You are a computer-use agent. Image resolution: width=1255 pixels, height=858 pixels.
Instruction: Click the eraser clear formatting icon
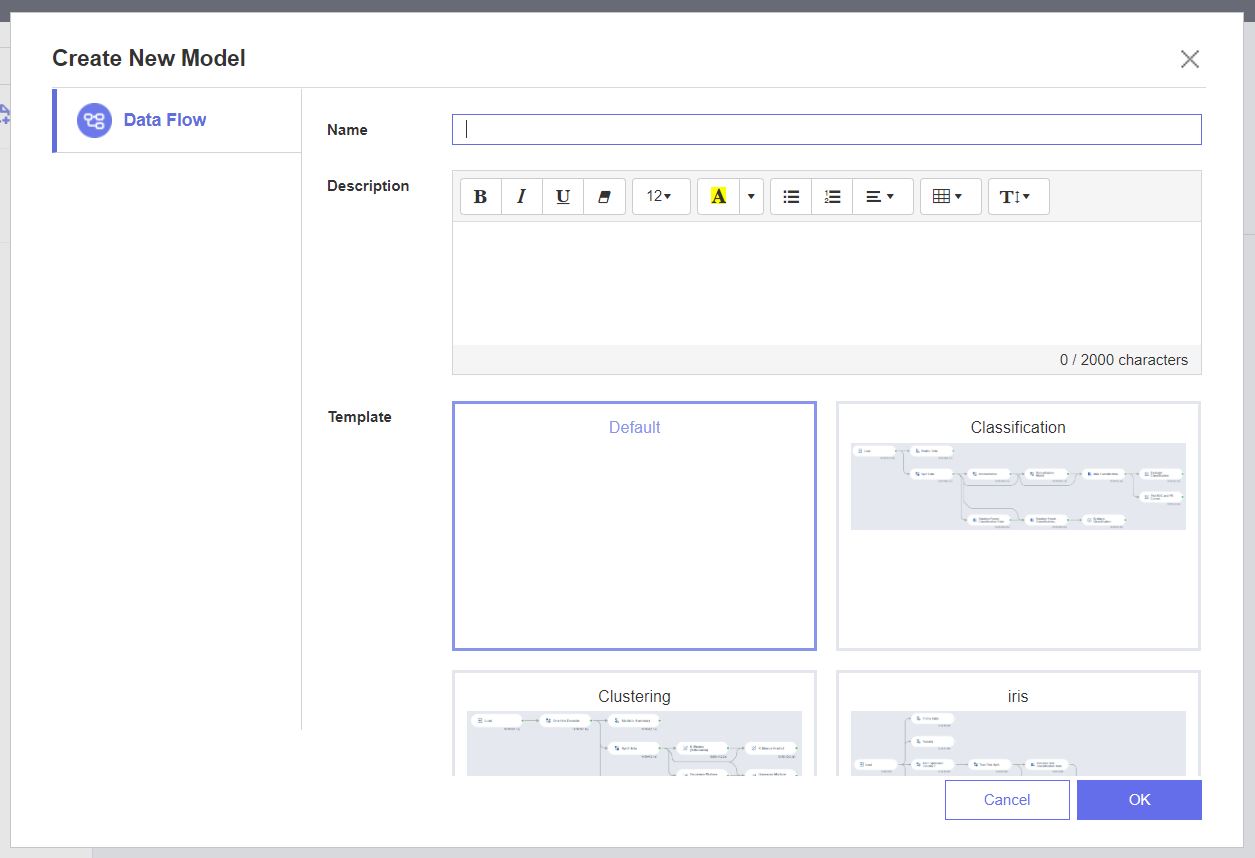click(x=604, y=197)
